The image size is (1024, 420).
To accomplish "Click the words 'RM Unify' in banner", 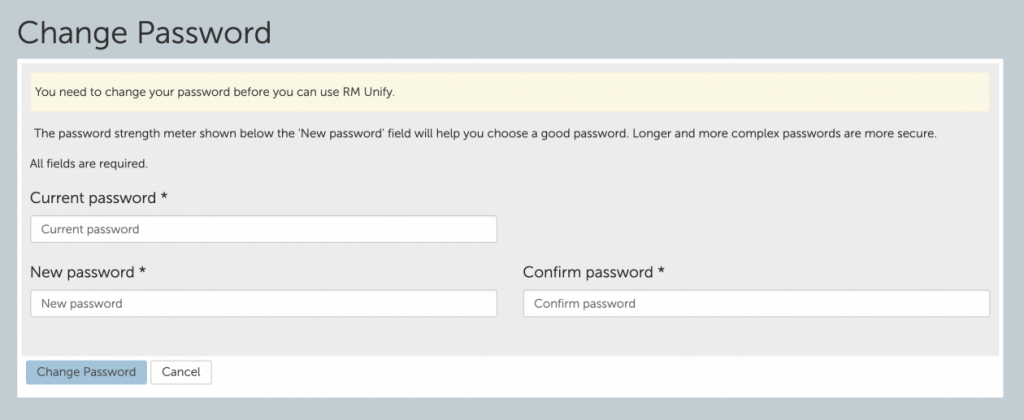I will tap(368, 92).
